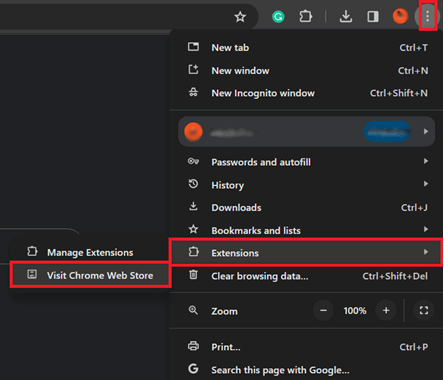The height and width of the screenshot is (380, 444).
Task: Open Passwords and autofill submenu
Action: 306,162
